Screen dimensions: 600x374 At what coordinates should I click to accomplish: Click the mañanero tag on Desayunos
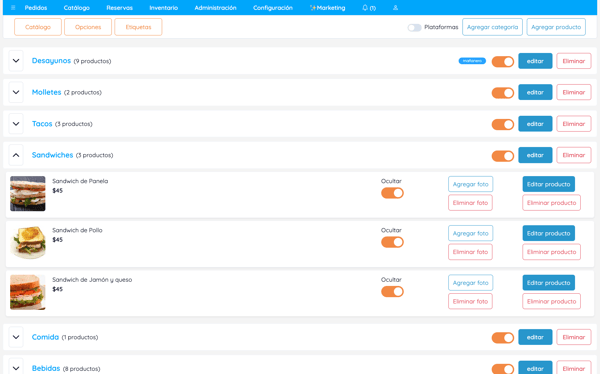pos(472,61)
